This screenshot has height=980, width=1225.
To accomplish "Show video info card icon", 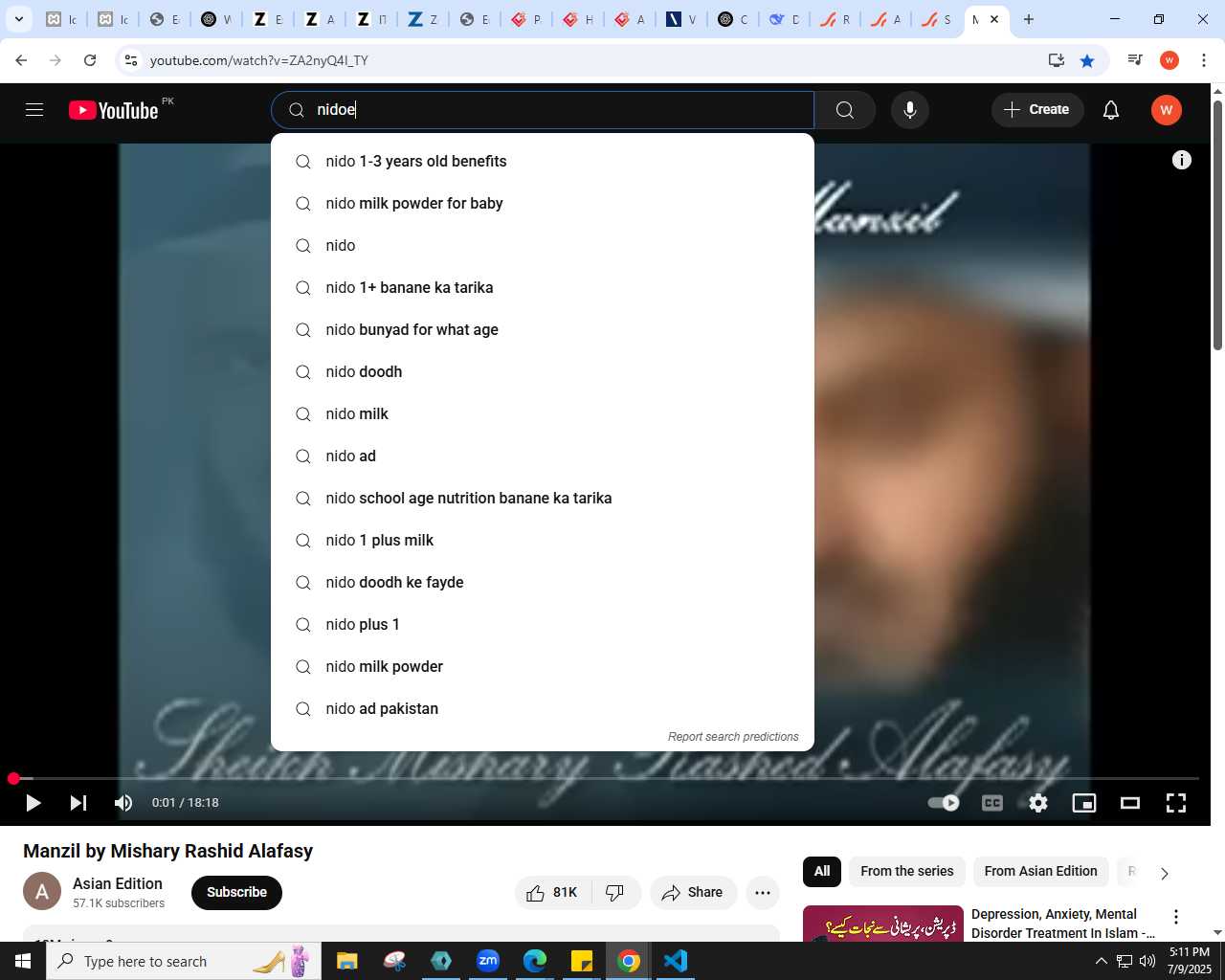I will click(x=1182, y=160).
